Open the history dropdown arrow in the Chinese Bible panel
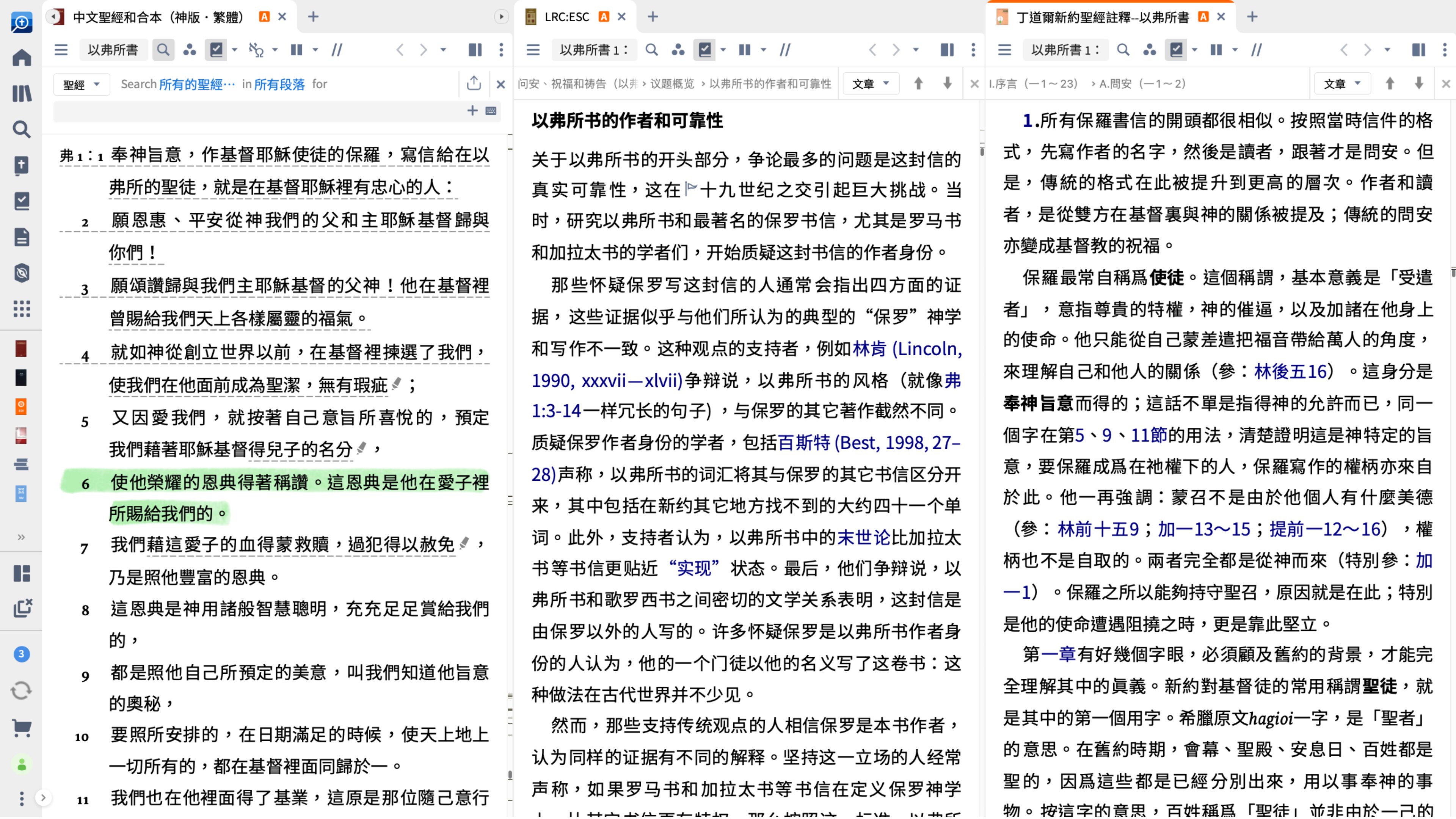This screenshot has height=819, width=1456. coord(444,50)
